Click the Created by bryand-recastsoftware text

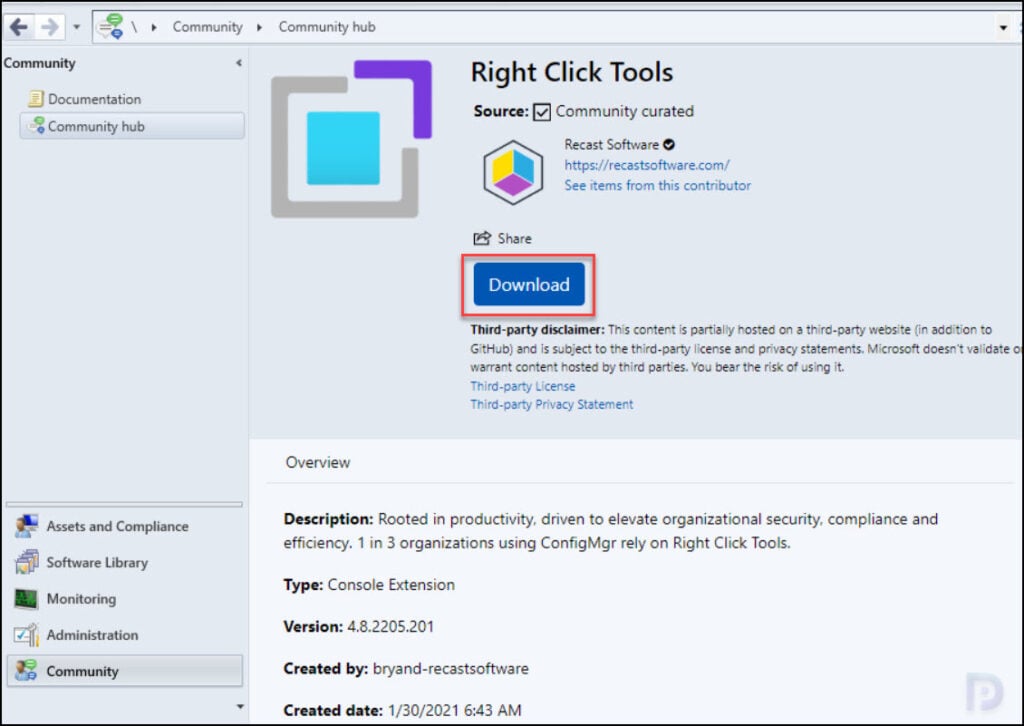(406, 669)
